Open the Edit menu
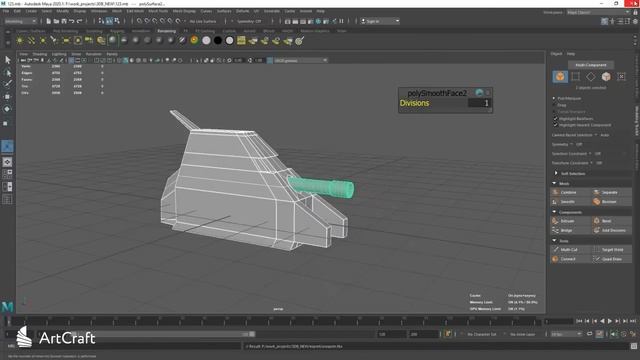This screenshot has width=640, height=360. 17,11
